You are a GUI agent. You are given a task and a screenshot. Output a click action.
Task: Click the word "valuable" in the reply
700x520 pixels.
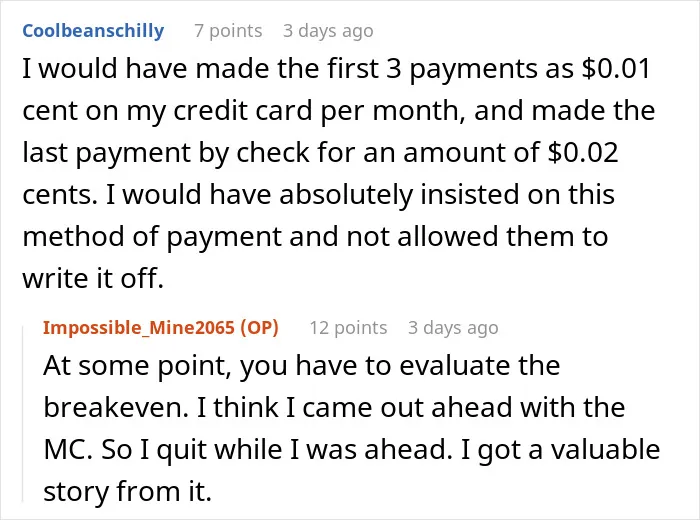pos(605,449)
